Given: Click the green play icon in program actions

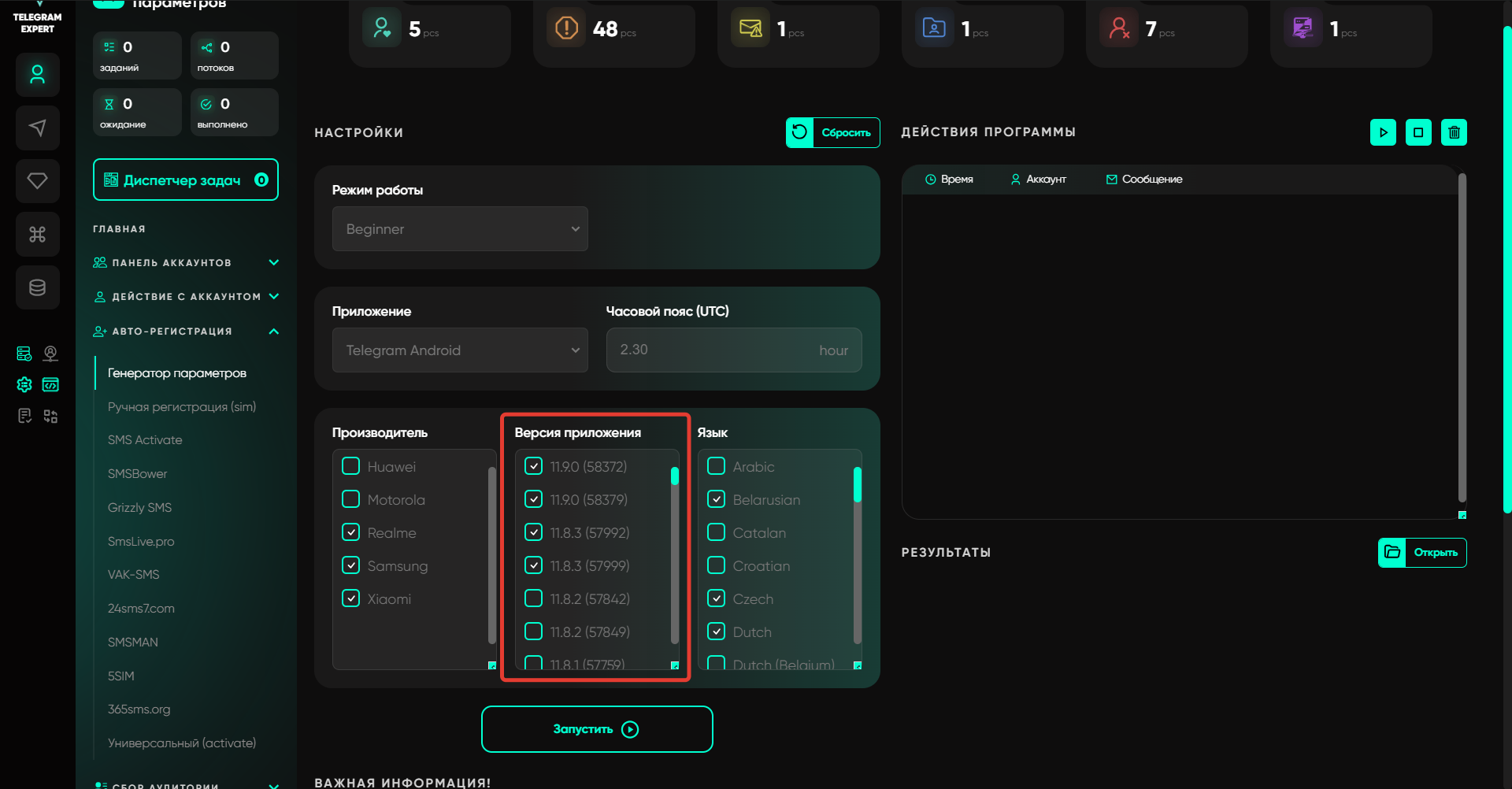Looking at the screenshot, I should point(1383,132).
